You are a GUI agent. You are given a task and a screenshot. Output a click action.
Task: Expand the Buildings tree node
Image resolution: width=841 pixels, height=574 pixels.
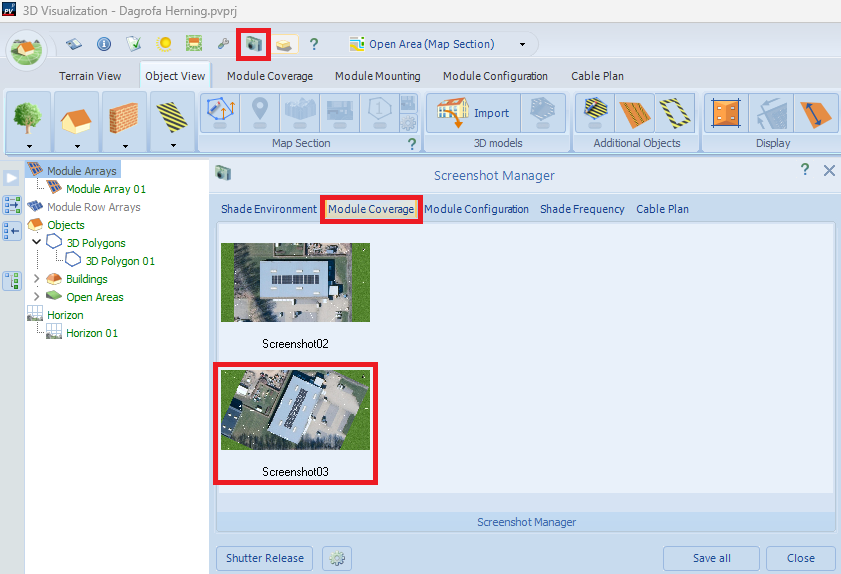click(x=38, y=279)
